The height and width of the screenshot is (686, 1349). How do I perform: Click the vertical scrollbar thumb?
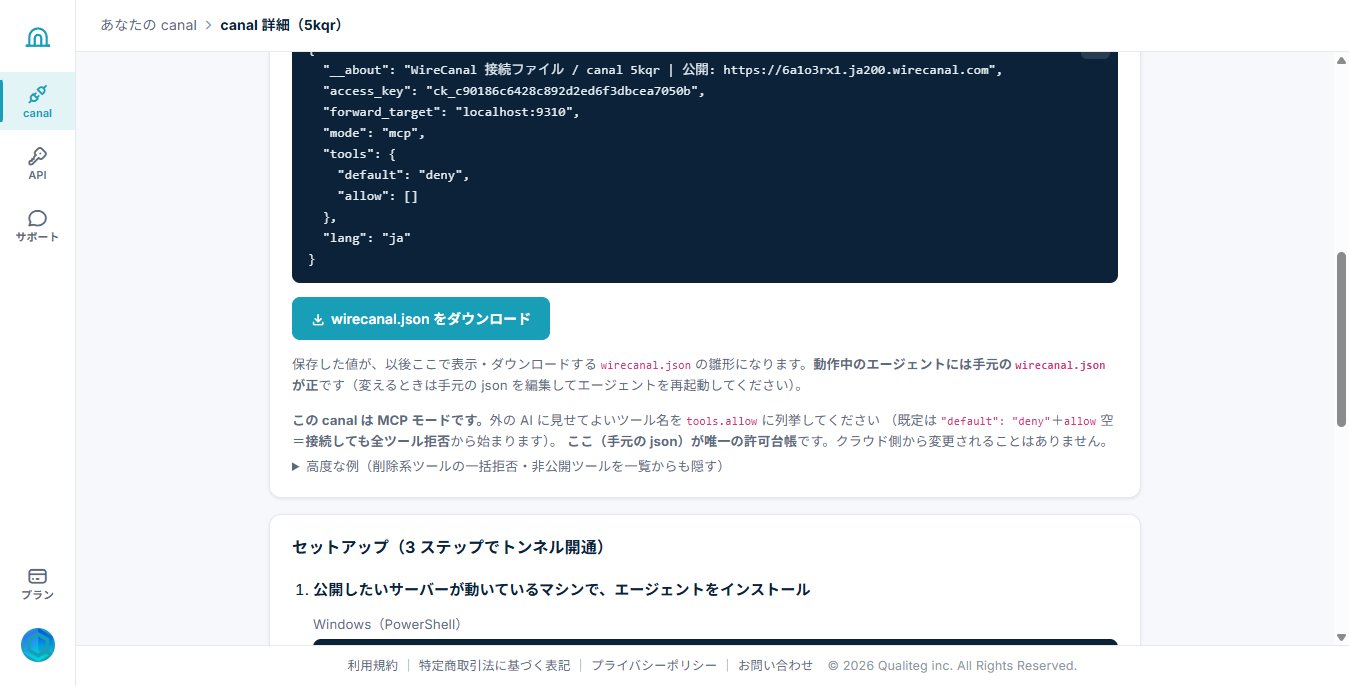click(x=1341, y=340)
